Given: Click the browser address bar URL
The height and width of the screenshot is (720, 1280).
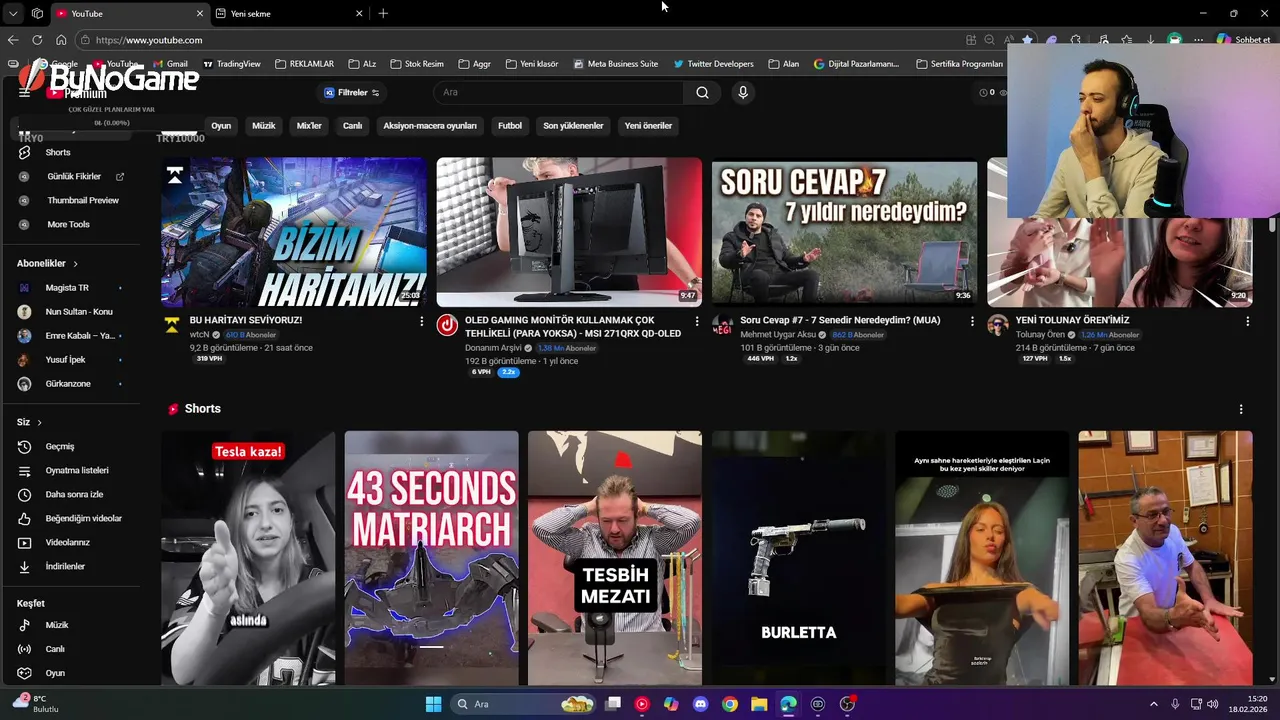Looking at the screenshot, I should pyautogui.click(x=149, y=40).
